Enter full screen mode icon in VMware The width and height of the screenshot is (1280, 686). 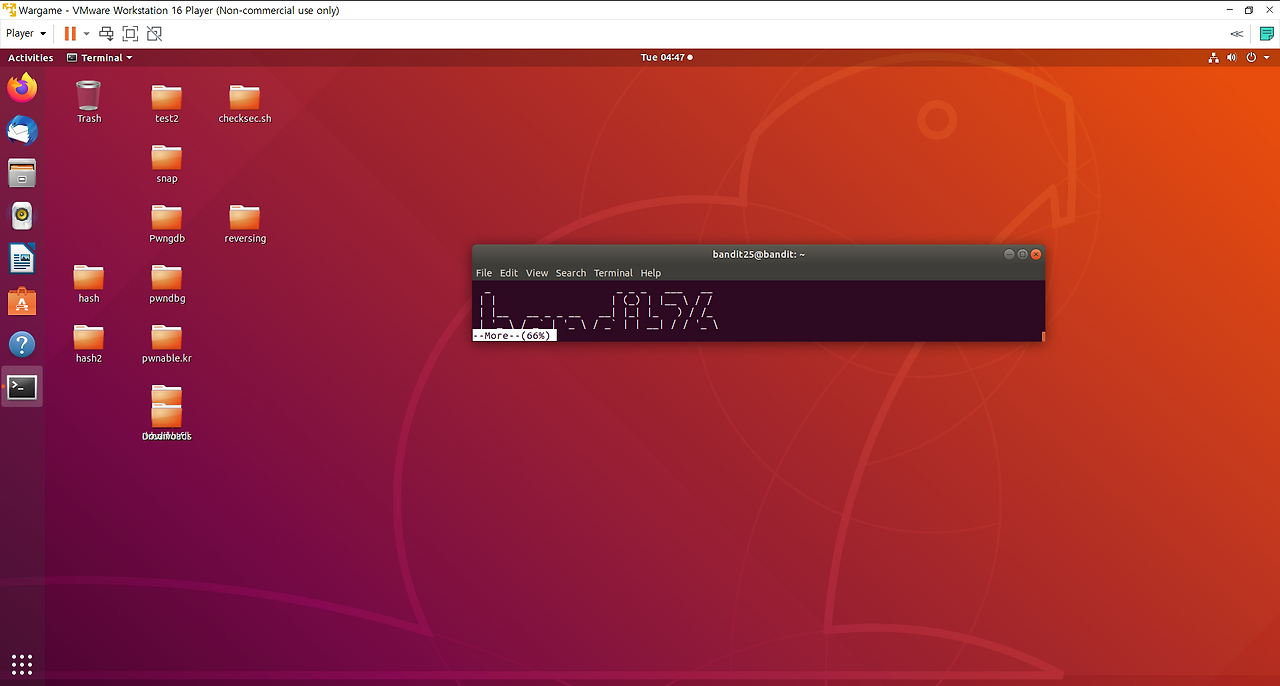tap(130, 33)
